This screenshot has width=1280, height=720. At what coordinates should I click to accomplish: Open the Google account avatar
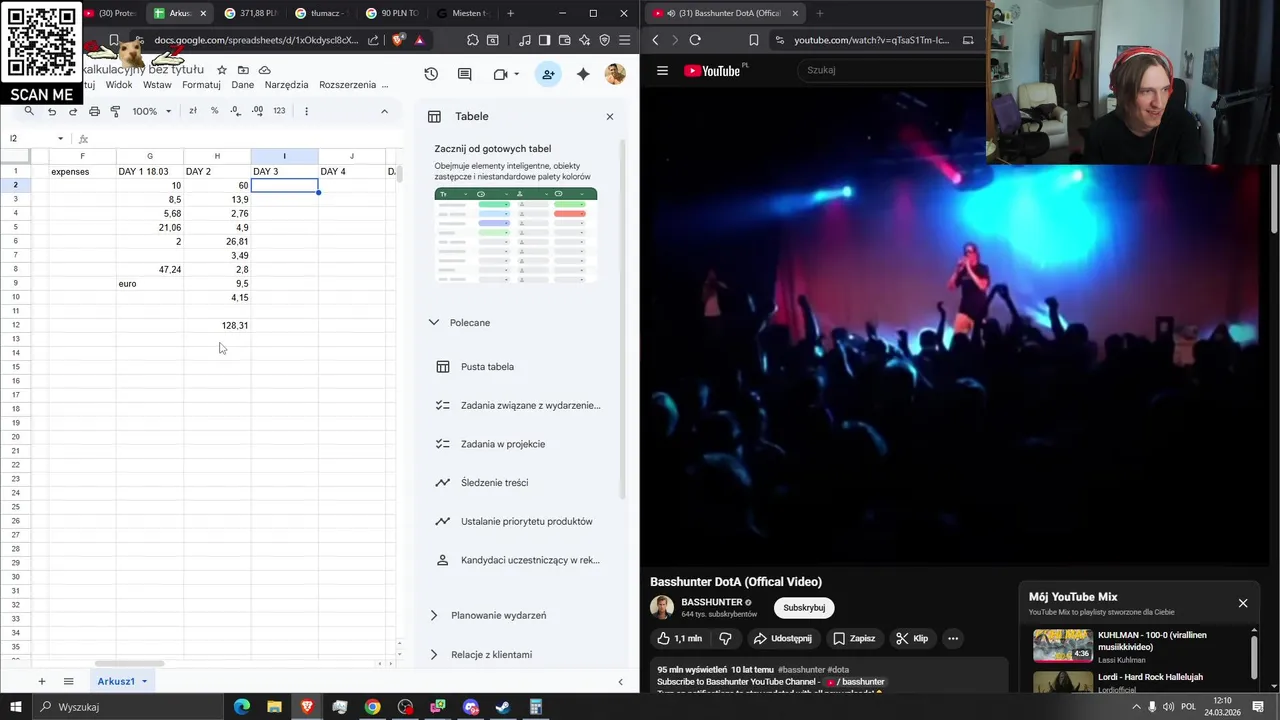(615, 74)
